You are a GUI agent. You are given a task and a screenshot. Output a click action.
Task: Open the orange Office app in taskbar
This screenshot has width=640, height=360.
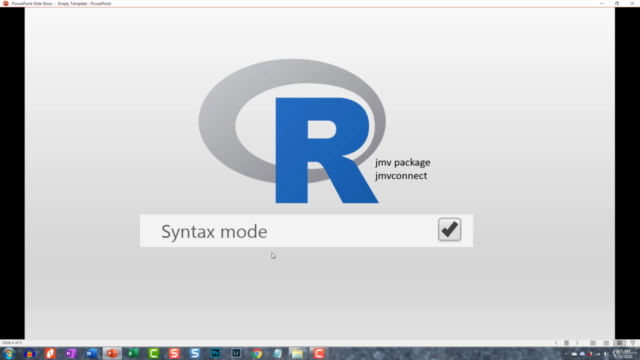pyautogui.click(x=50, y=353)
